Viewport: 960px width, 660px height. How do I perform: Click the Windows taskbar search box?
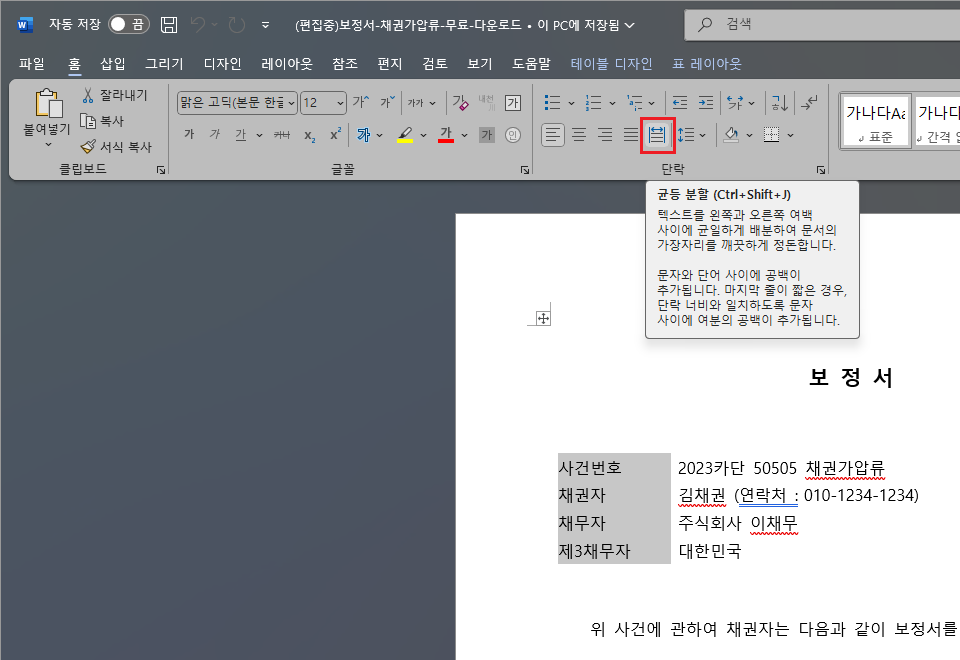pyautogui.click(x=790, y=24)
